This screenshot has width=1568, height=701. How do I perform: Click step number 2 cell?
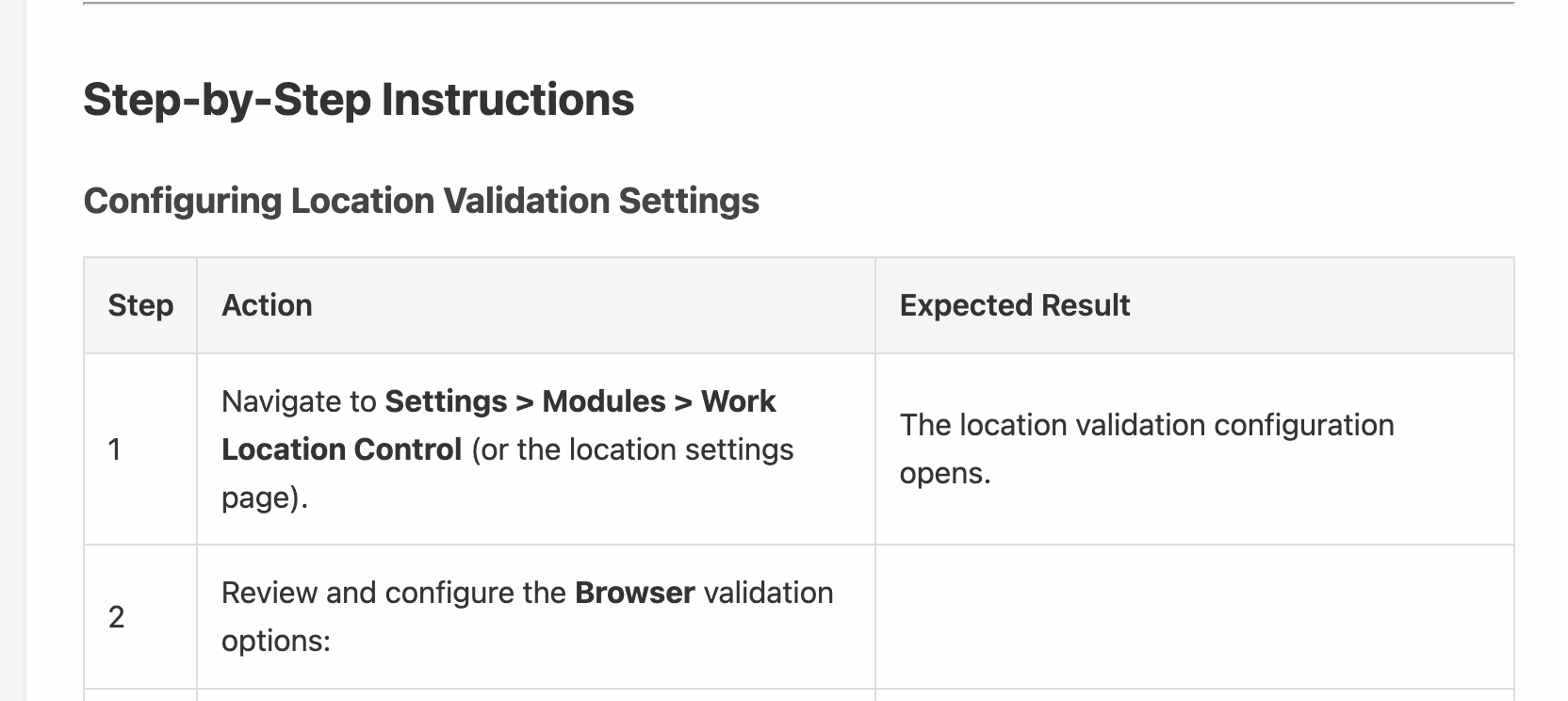pyautogui.click(x=116, y=617)
